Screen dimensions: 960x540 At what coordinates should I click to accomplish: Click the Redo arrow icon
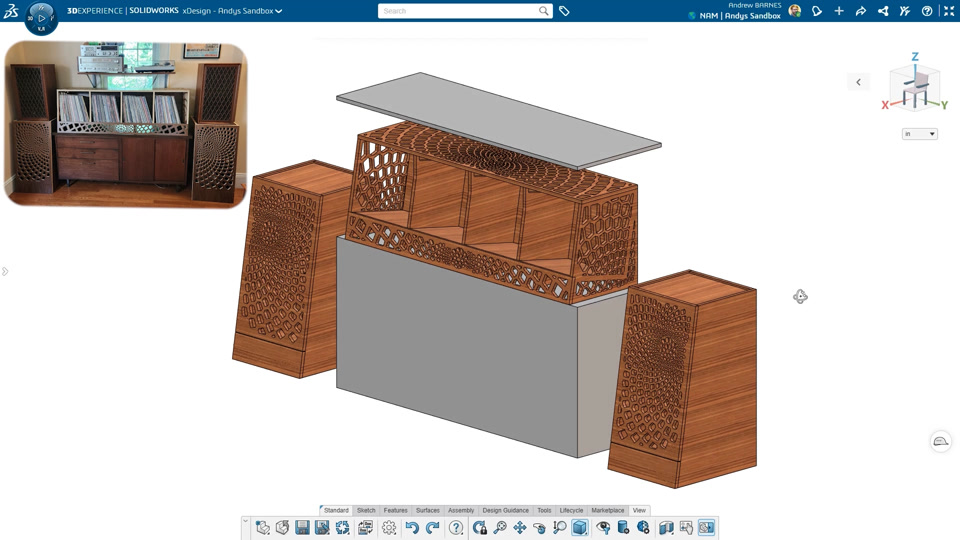[x=432, y=528]
